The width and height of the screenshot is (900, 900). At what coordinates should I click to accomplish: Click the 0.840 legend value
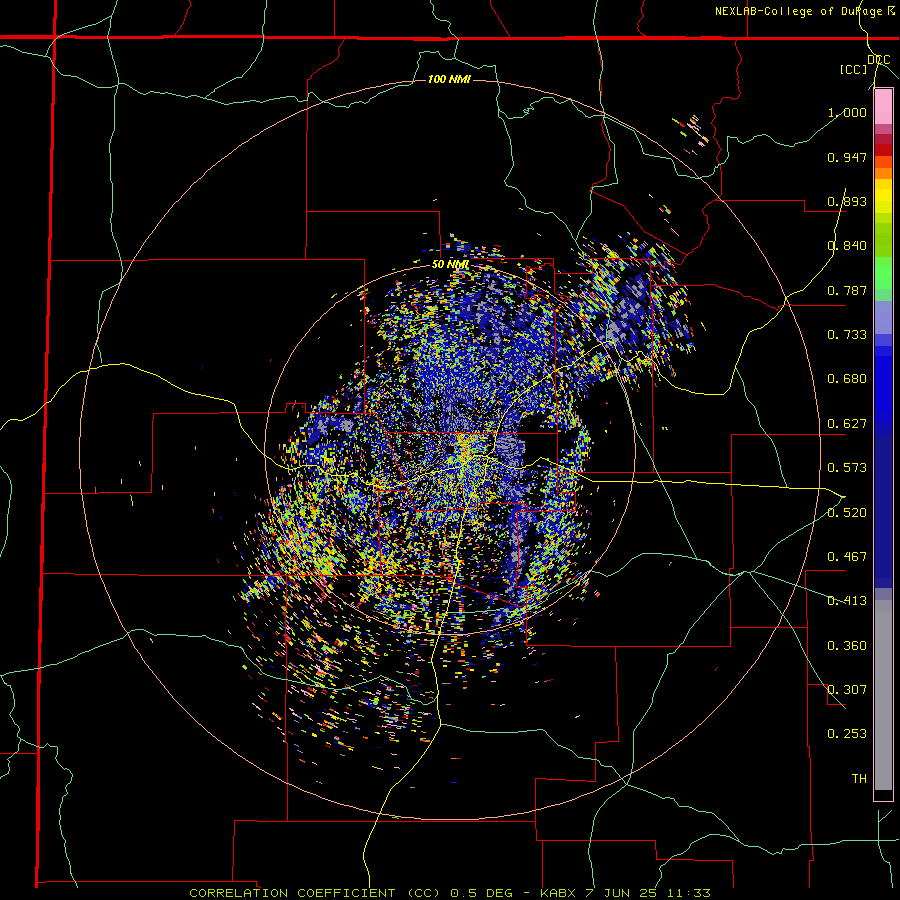point(847,246)
